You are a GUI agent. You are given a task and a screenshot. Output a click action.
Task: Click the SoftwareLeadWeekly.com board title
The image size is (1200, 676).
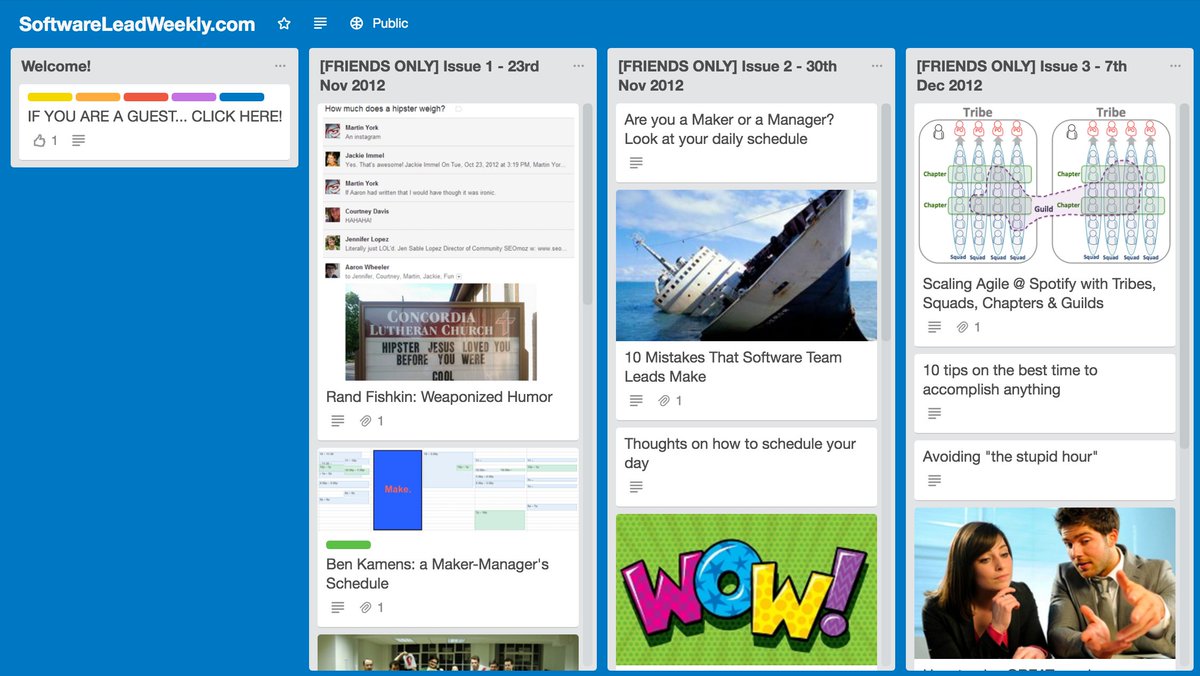pyautogui.click(x=137, y=23)
